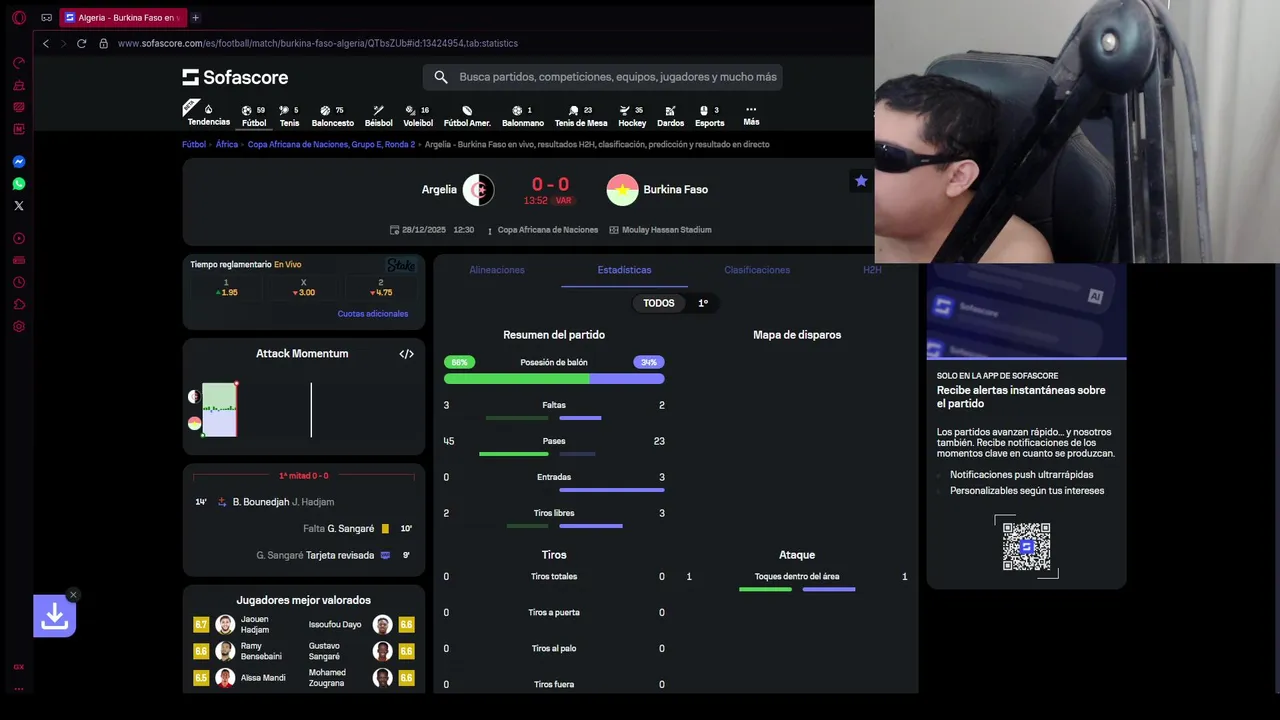The height and width of the screenshot is (720, 1280).
Task: Click the Attack Momentum graph
Action: (304, 410)
